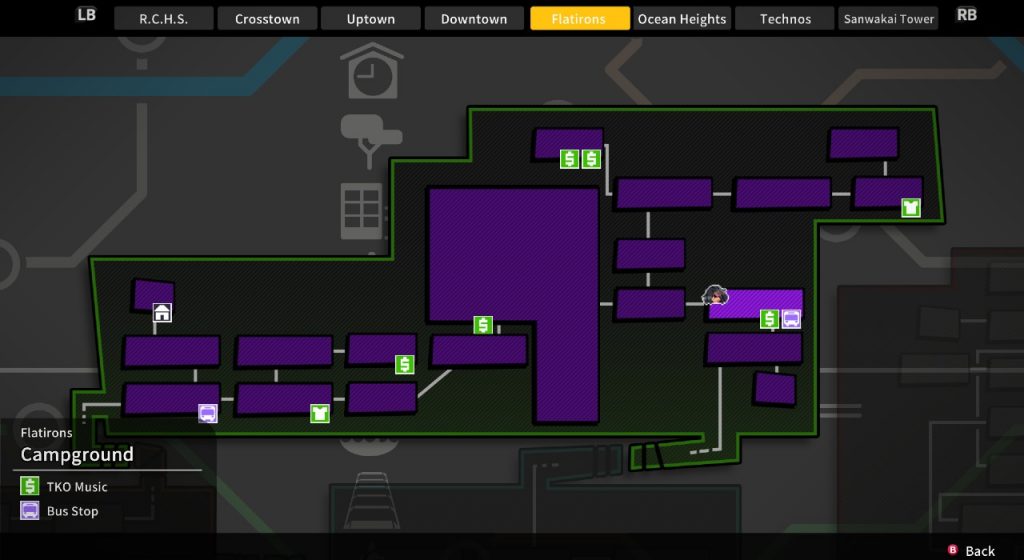The height and width of the screenshot is (560, 1024).
Task: Switch to the Technos tab
Action: tap(785, 19)
